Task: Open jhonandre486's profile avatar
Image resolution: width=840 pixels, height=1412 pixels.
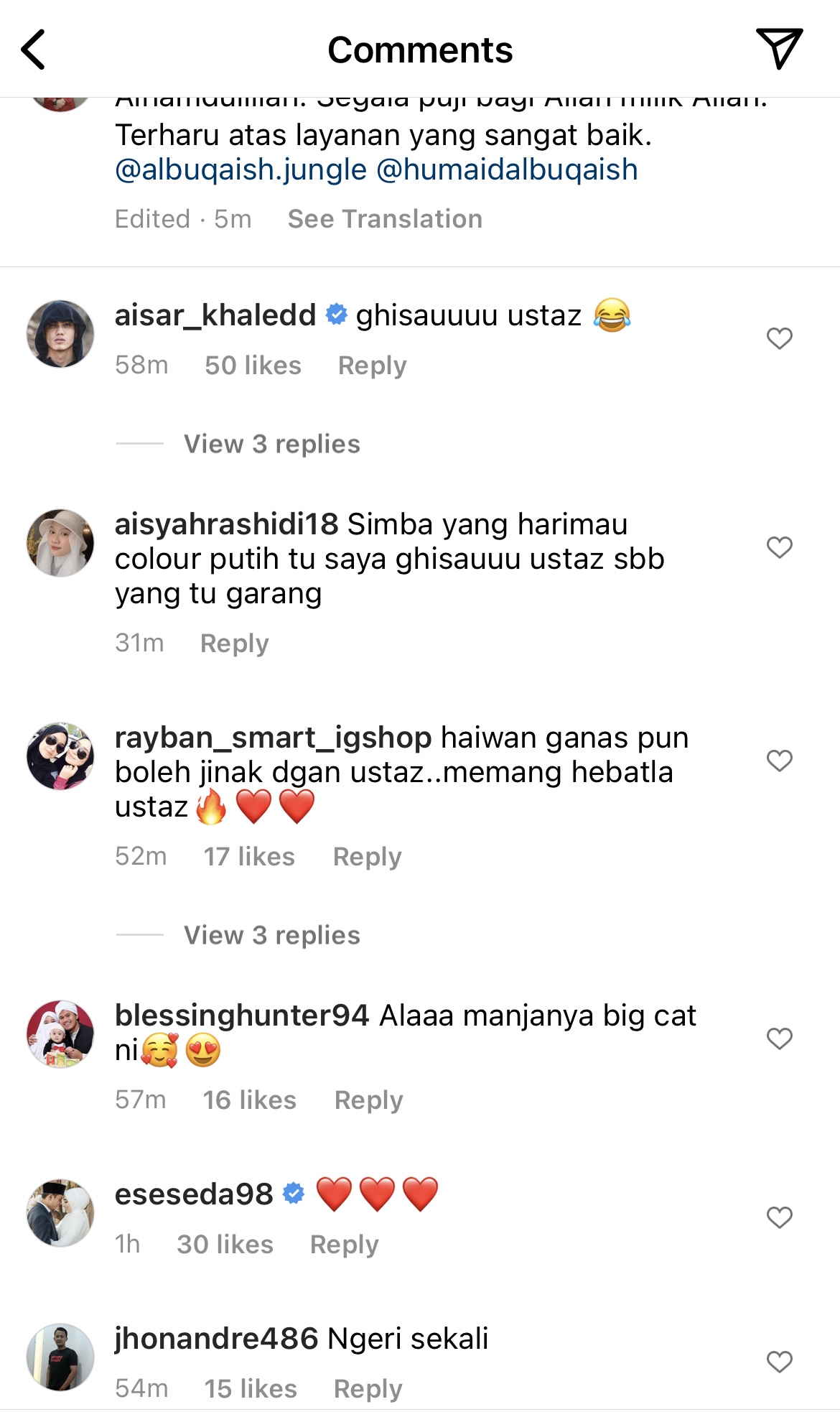Action: [60, 1357]
